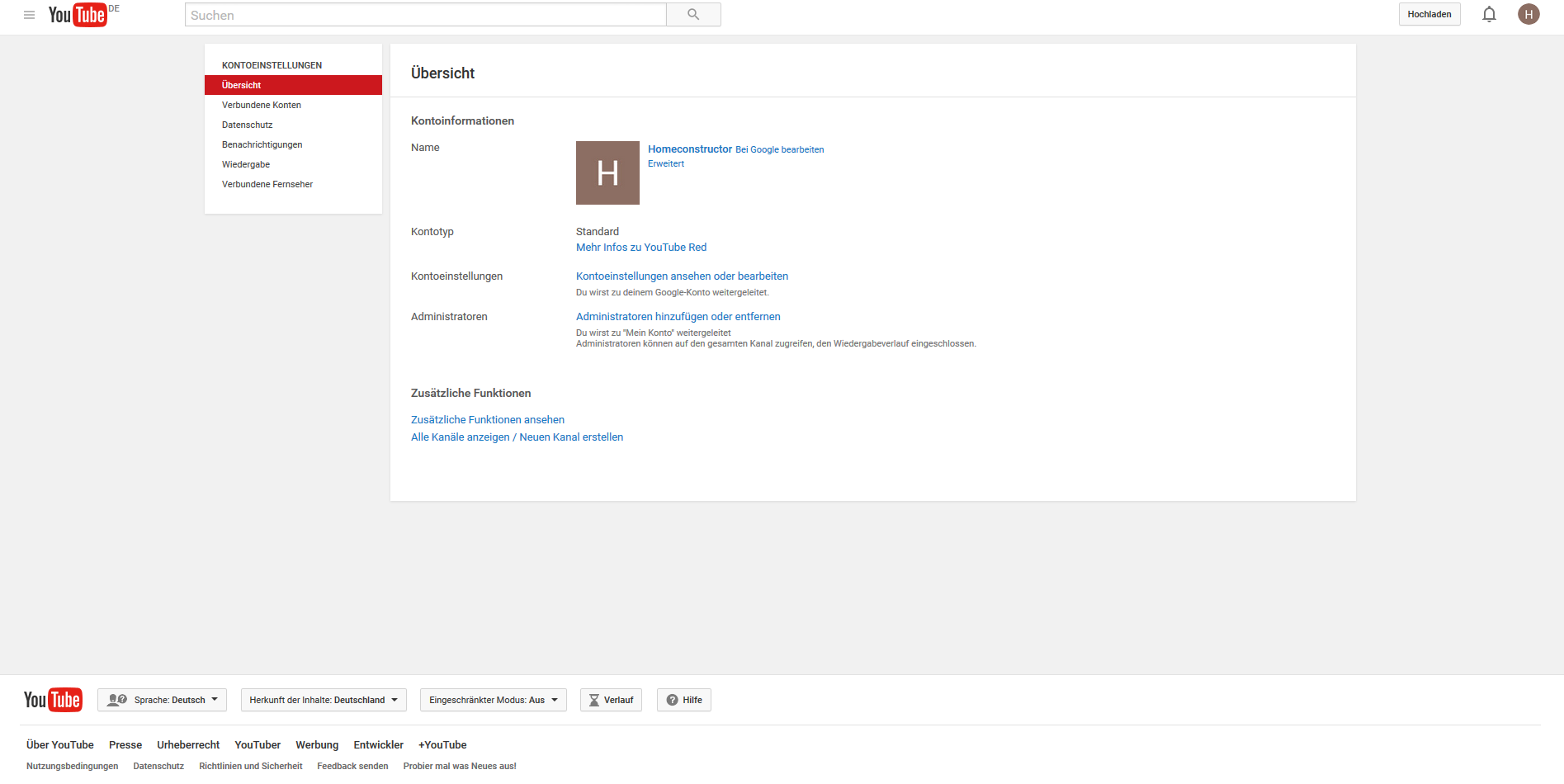Focus the Suchen search field
The width and height of the screenshot is (1564, 784).
425,15
